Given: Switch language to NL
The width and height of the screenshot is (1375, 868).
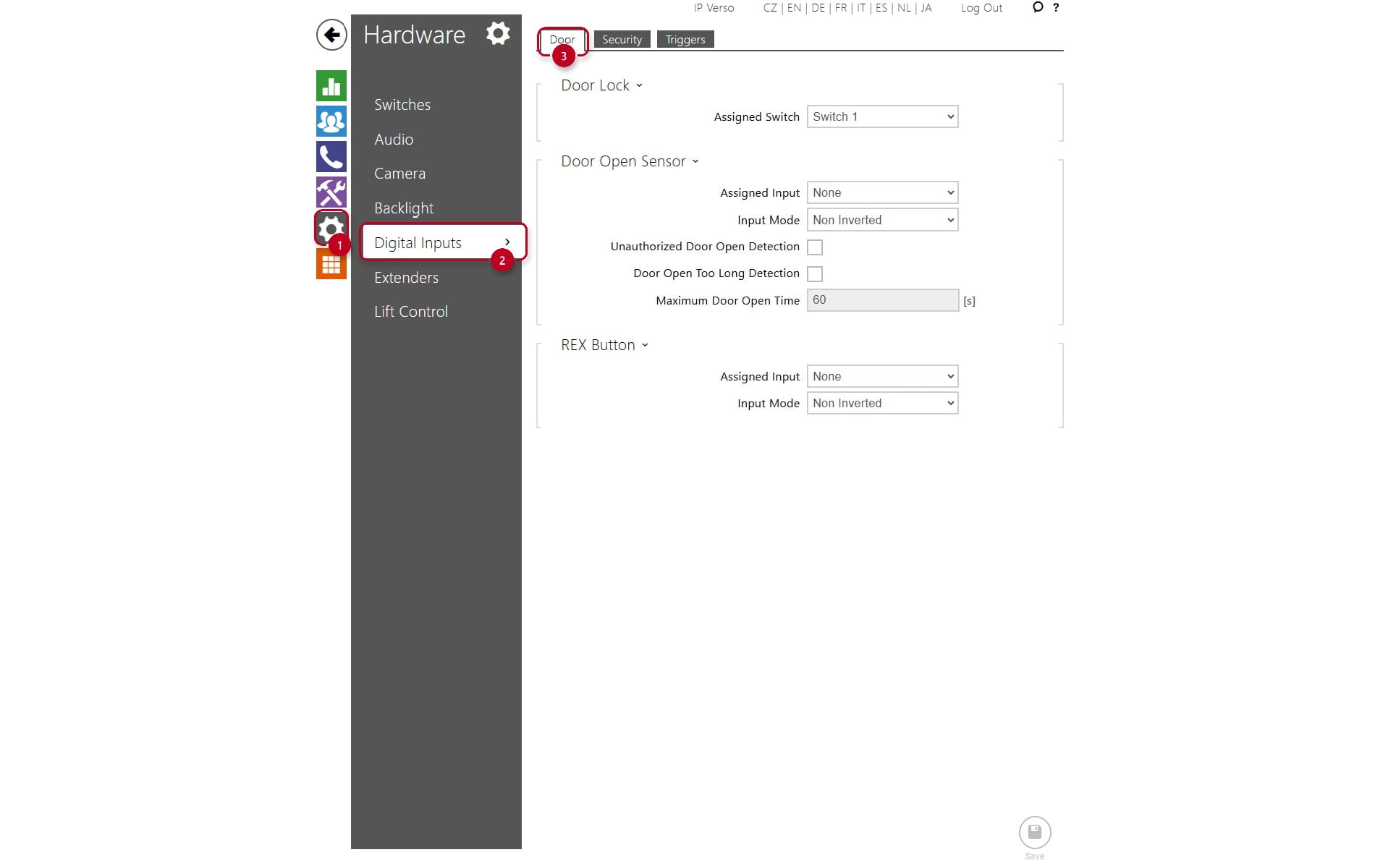Looking at the screenshot, I should tap(904, 8).
